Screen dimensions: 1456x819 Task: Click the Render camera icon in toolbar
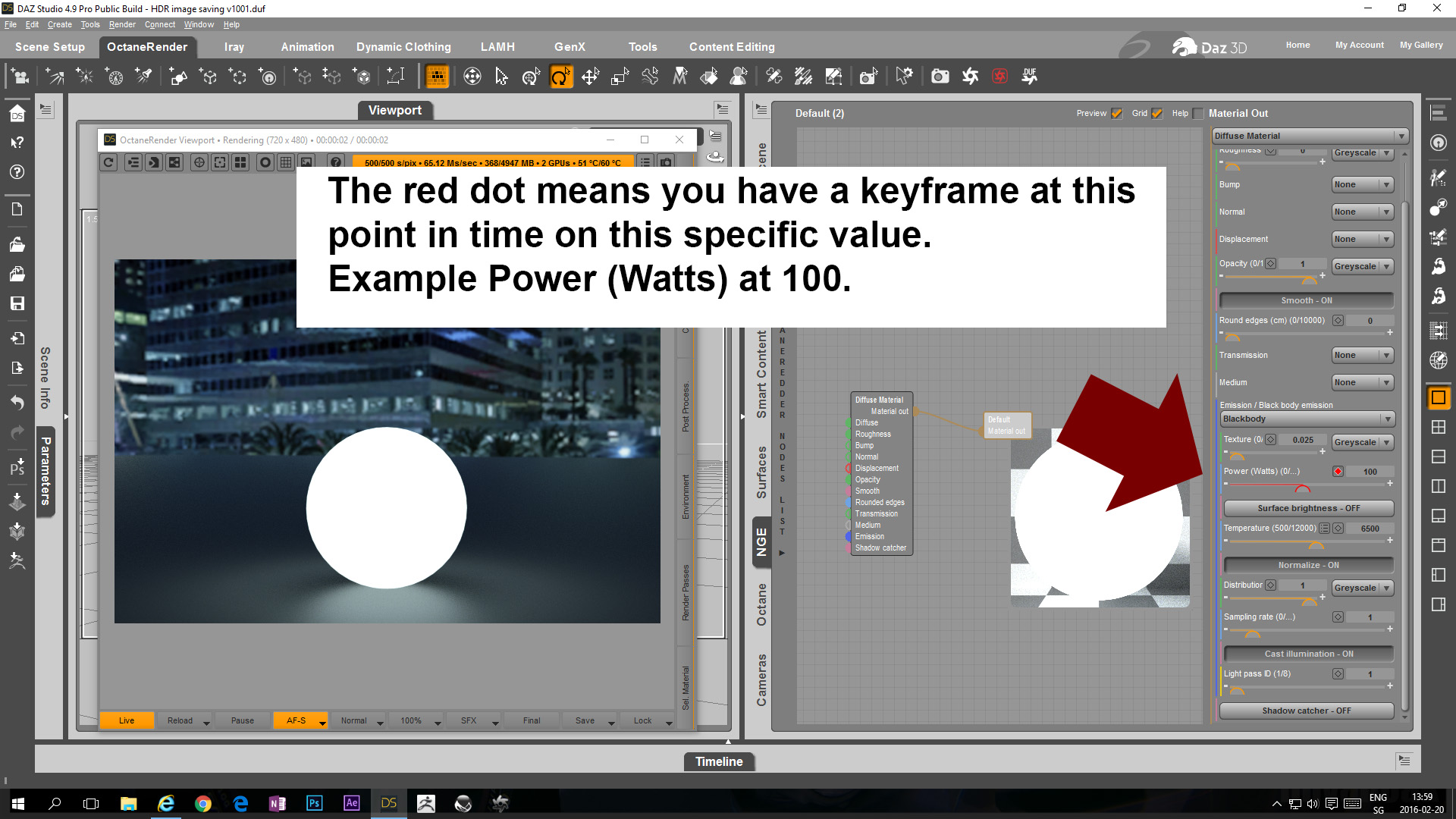point(940,77)
